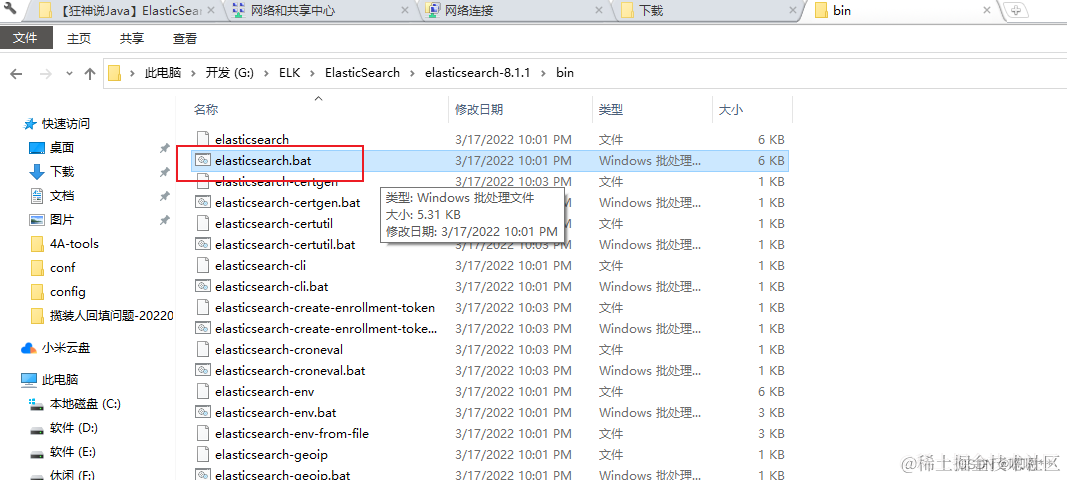Select 软件 (E:) drive in sidebar
The height and width of the screenshot is (480, 1067).
pyautogui.click(x=73, y=452)
